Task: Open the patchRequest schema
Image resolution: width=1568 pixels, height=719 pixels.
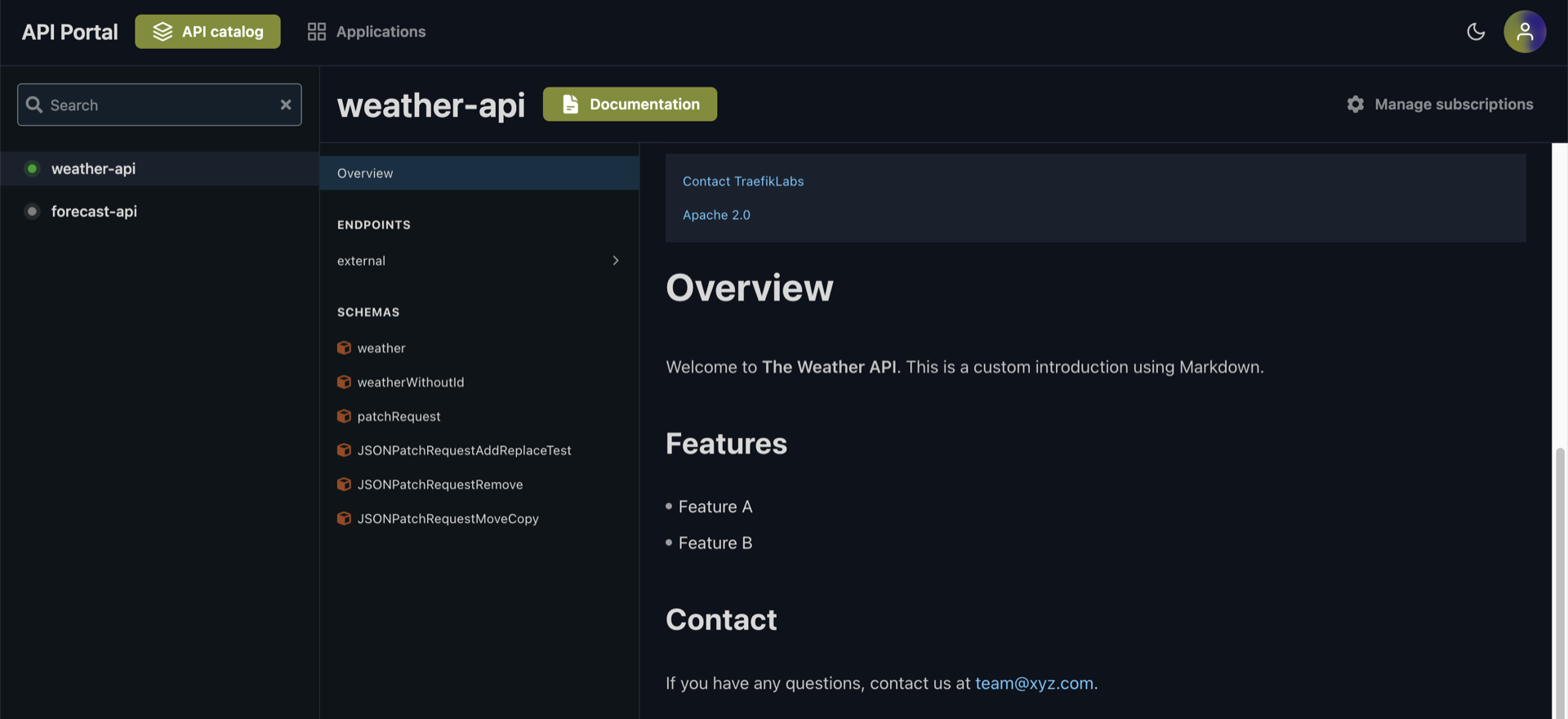Action: click(399, 417)
